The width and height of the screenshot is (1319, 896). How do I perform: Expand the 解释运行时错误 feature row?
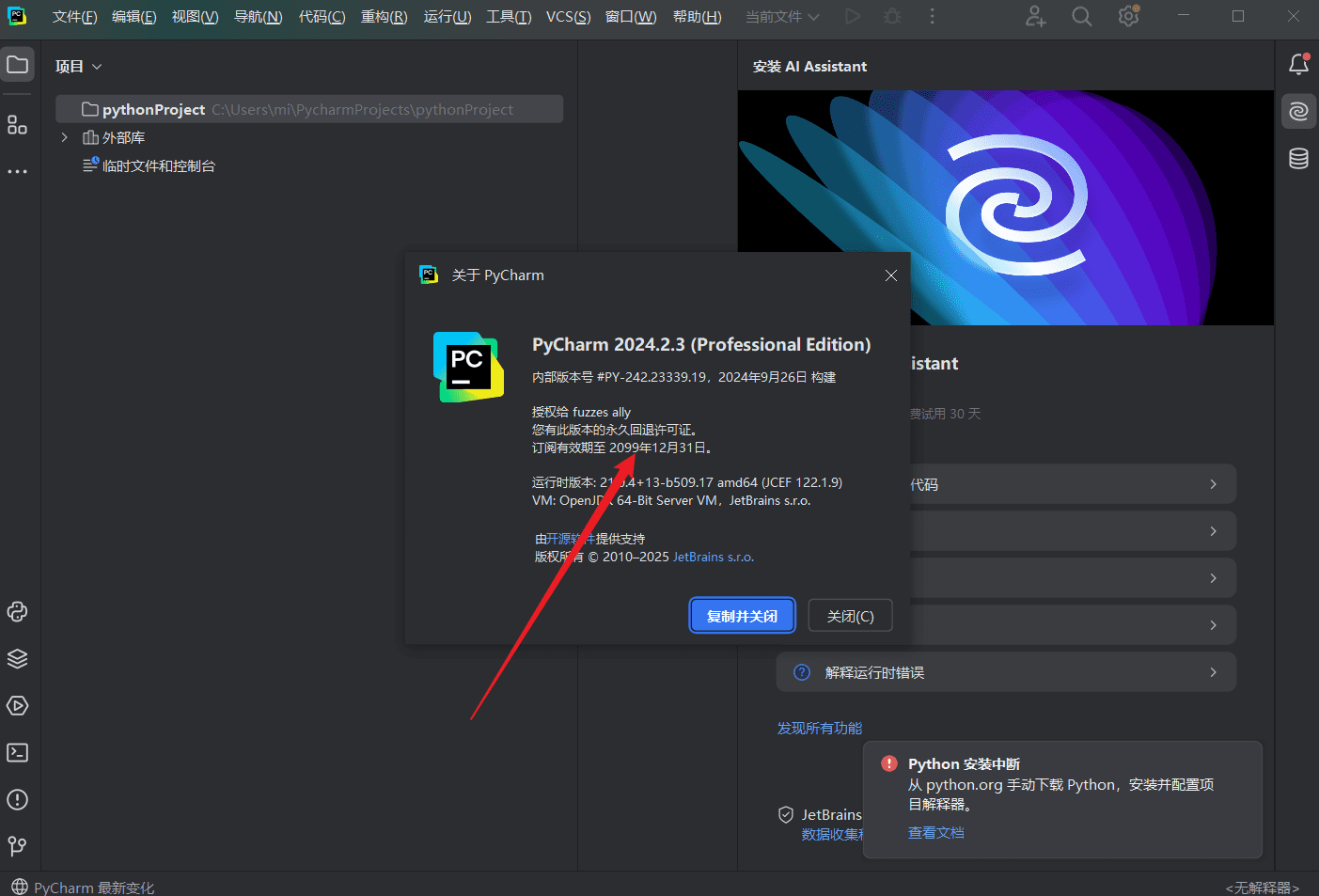(x=1006, y=672)
